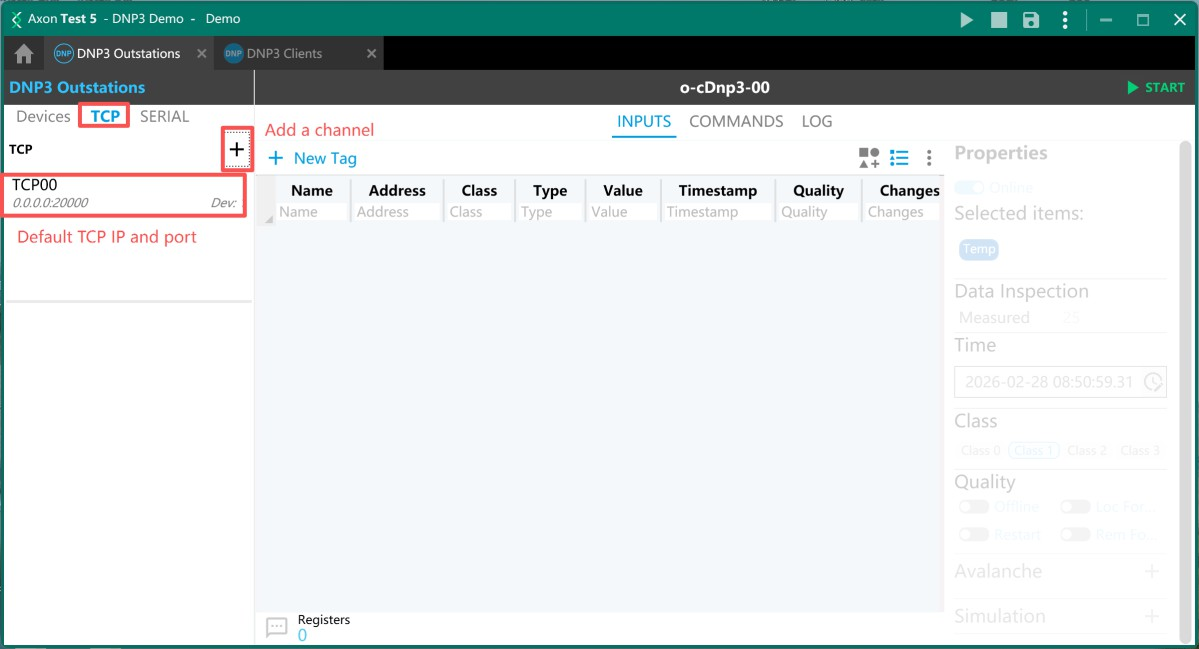Image resolution: width=1199 pixels, height=649 pixels.
Task: Expand the Simulation section
Action: click(x=1151, y=617)
